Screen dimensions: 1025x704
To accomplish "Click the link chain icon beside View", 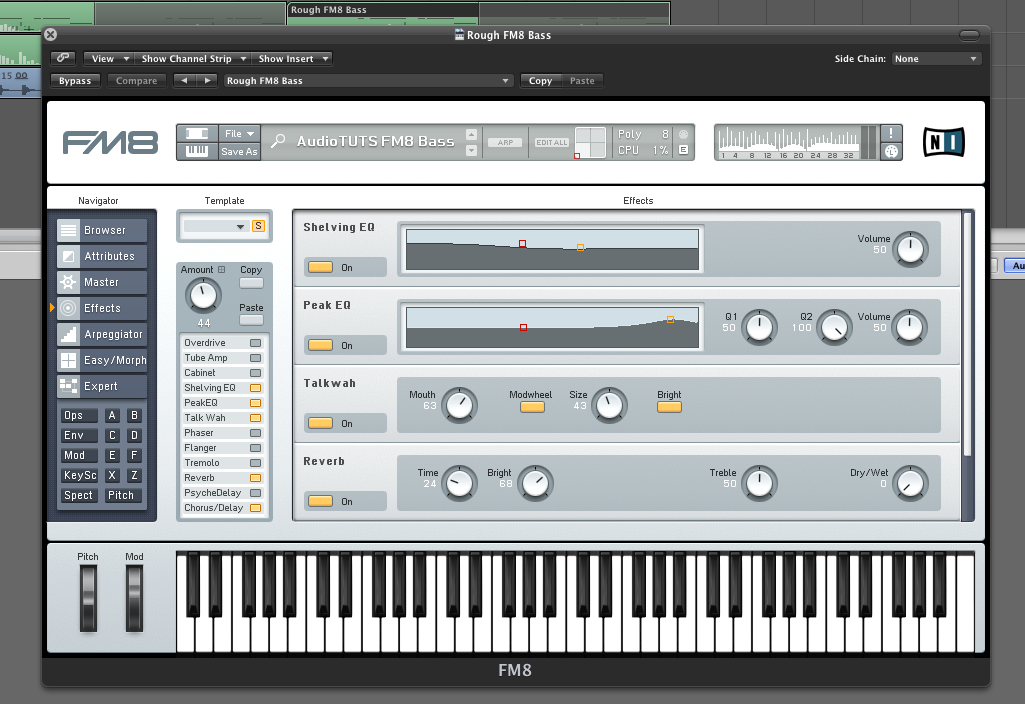I will coord(63,58).
